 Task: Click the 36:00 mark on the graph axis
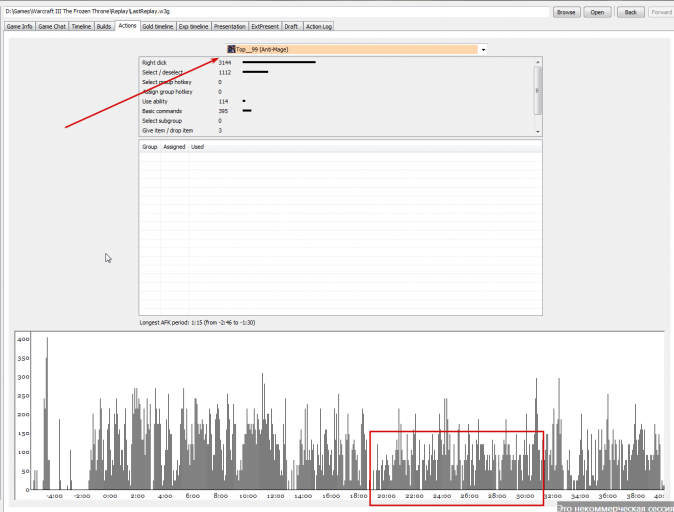tap(607, 496)
